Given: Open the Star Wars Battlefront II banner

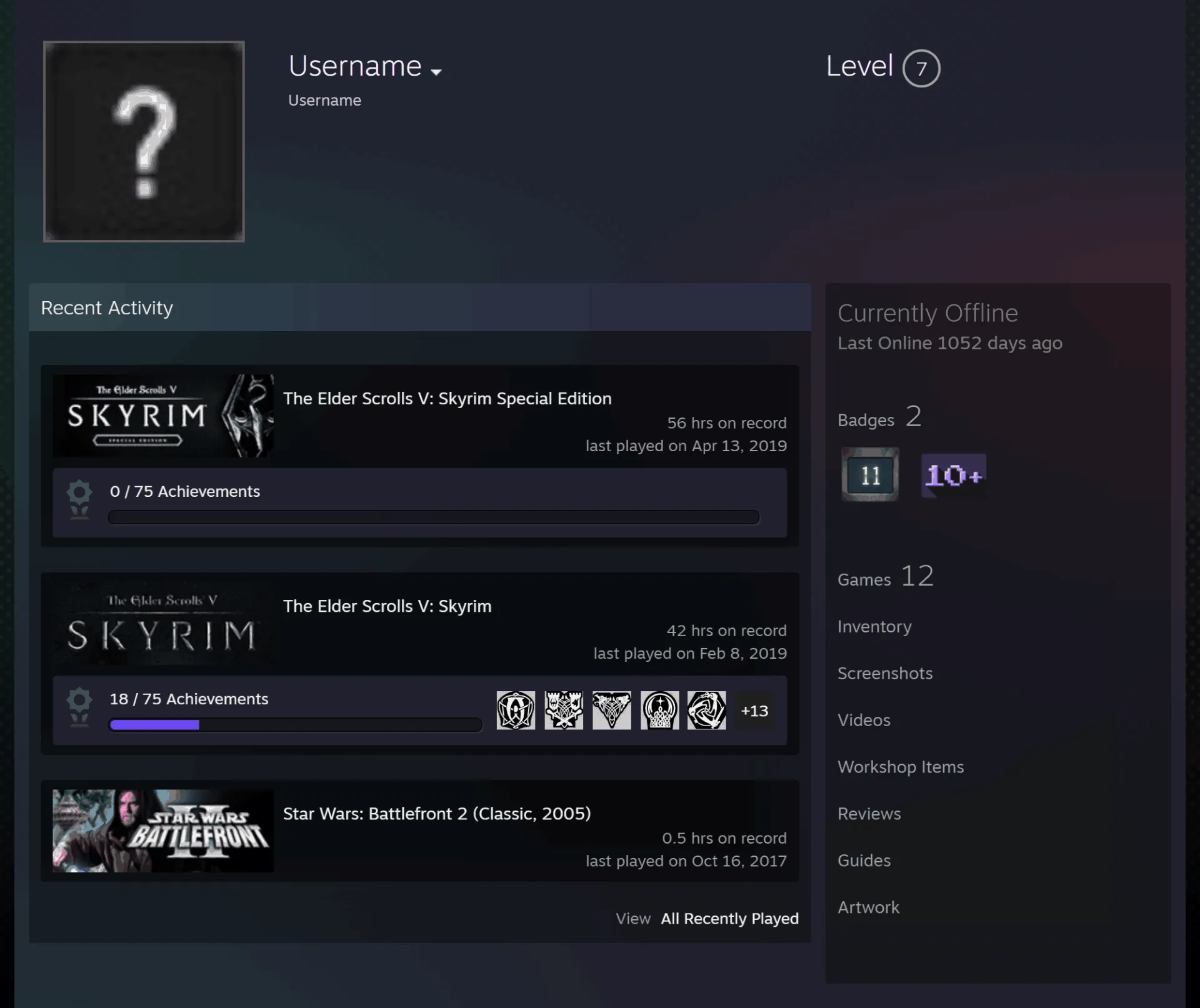Looking at the screenshot, I should tap(163, 831).
